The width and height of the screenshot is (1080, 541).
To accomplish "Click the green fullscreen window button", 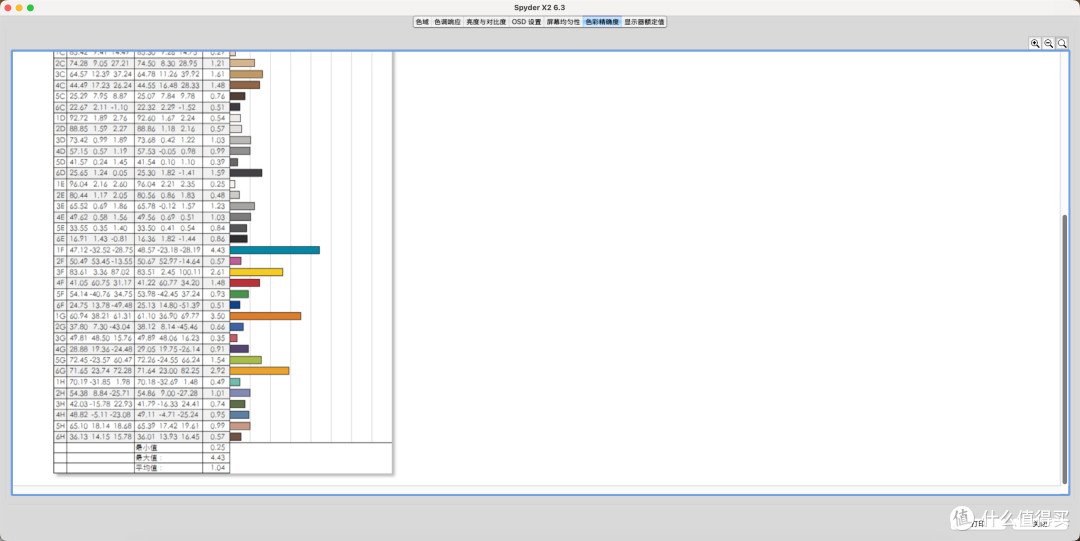I will pyautogui.click(x=30, y=8).
